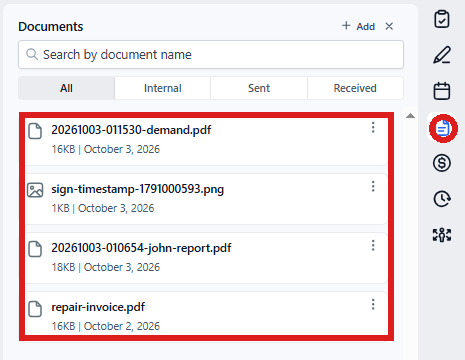465x360 pixels.
Task: Open more options for 20261003-011530-demand.pdf
Action: point(373,127)
